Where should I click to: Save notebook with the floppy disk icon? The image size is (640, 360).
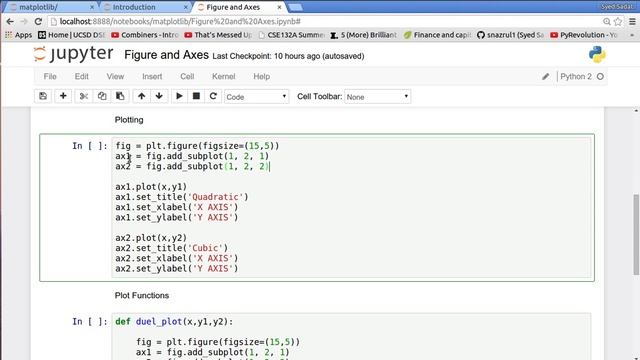pyautogui.click(x=43, y=96)
